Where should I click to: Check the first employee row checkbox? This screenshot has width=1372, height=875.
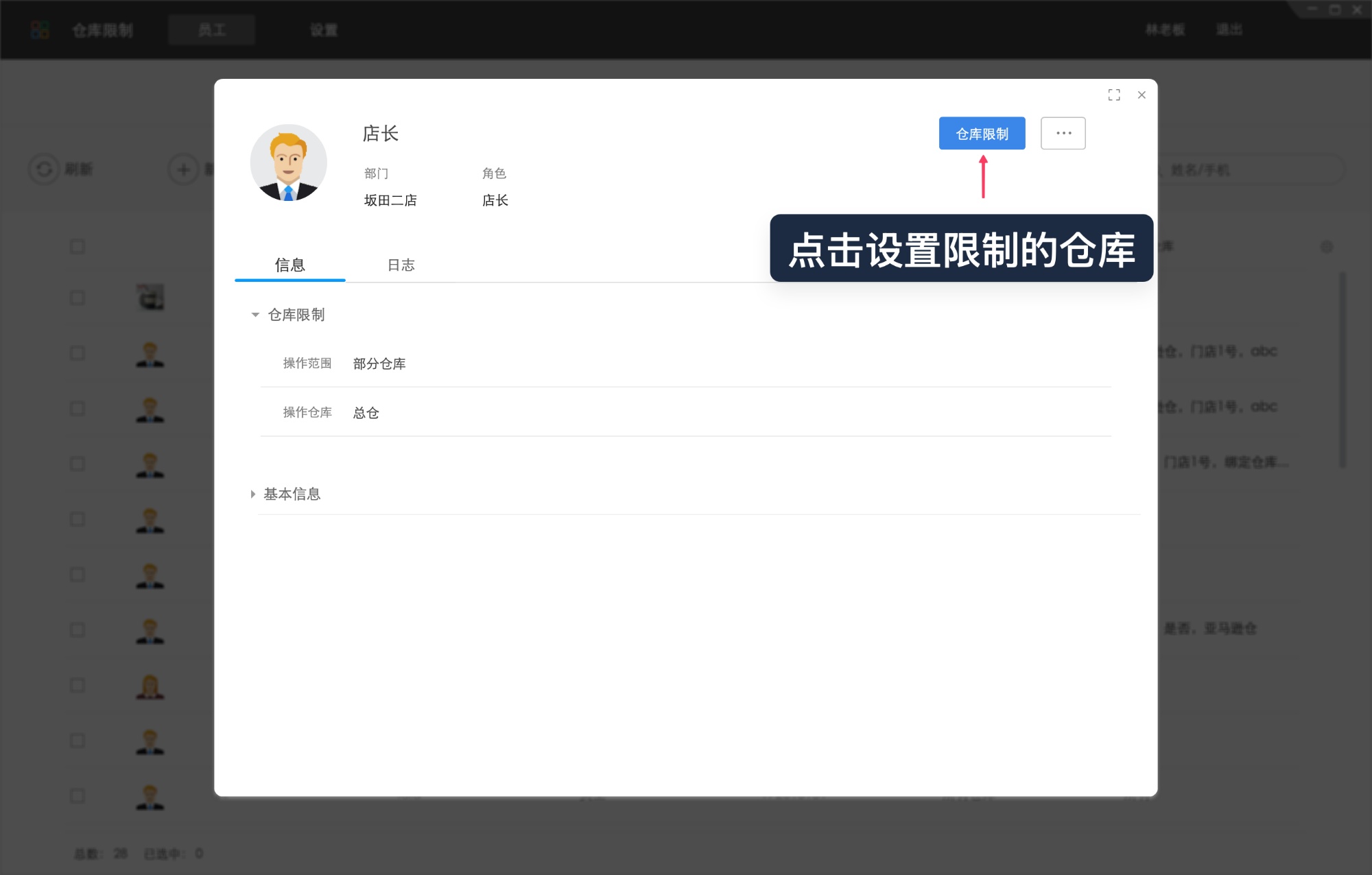pyautogui.click(x=76, y=298)
